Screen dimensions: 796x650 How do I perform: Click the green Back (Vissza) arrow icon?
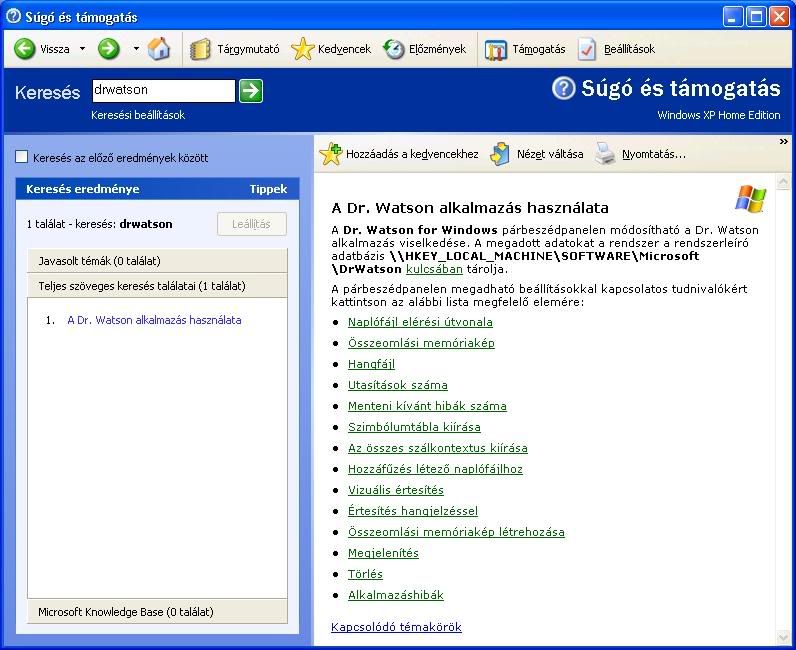click(25, 49)
